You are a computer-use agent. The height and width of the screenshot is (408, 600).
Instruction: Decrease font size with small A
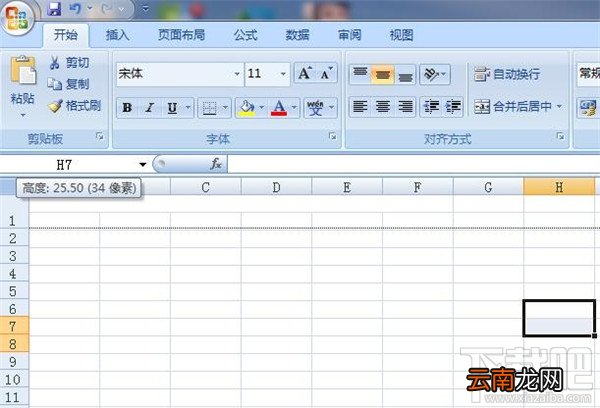(x=326, y=73)
